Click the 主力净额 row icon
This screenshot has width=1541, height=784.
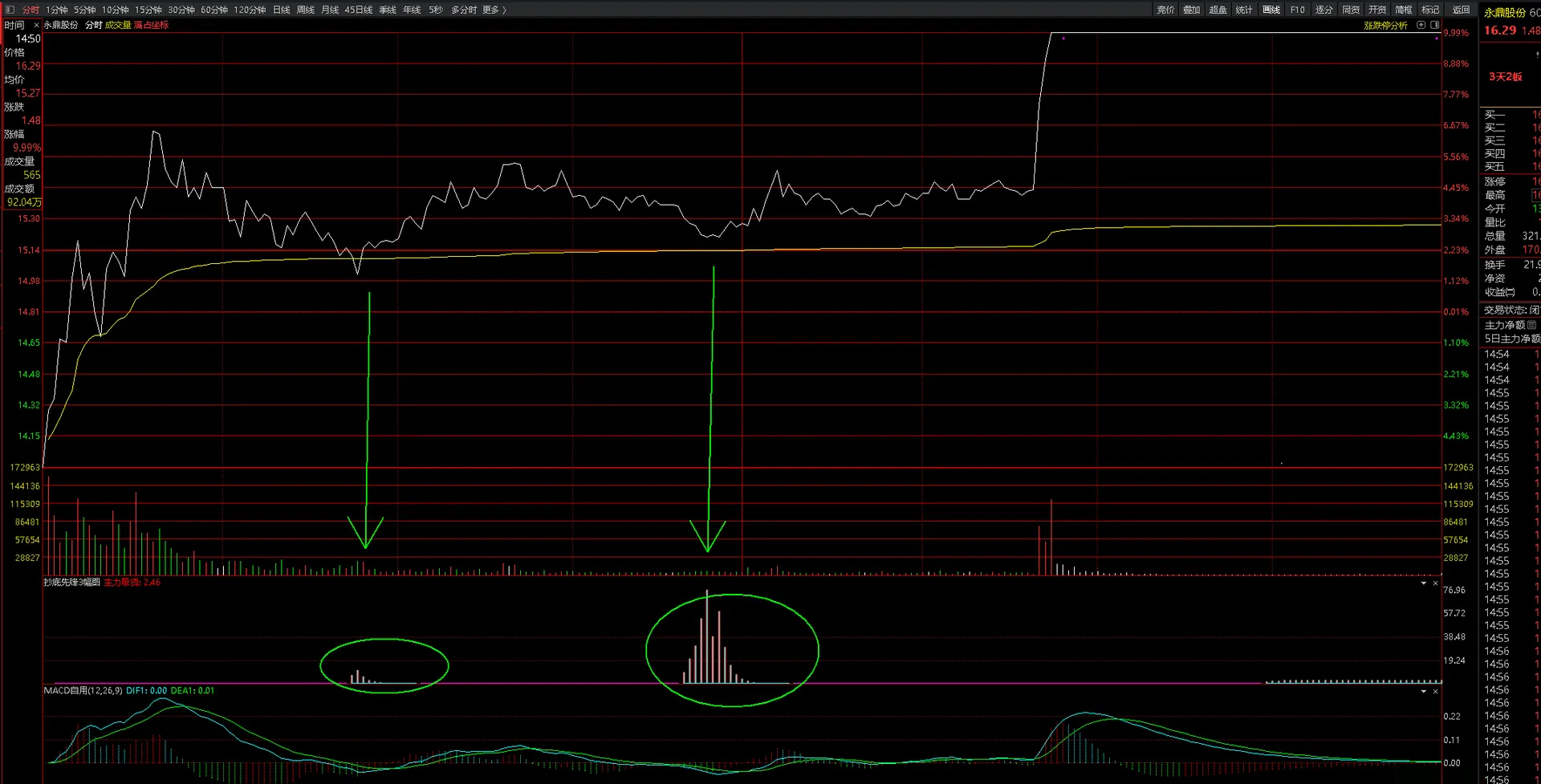click(1531, 325)
